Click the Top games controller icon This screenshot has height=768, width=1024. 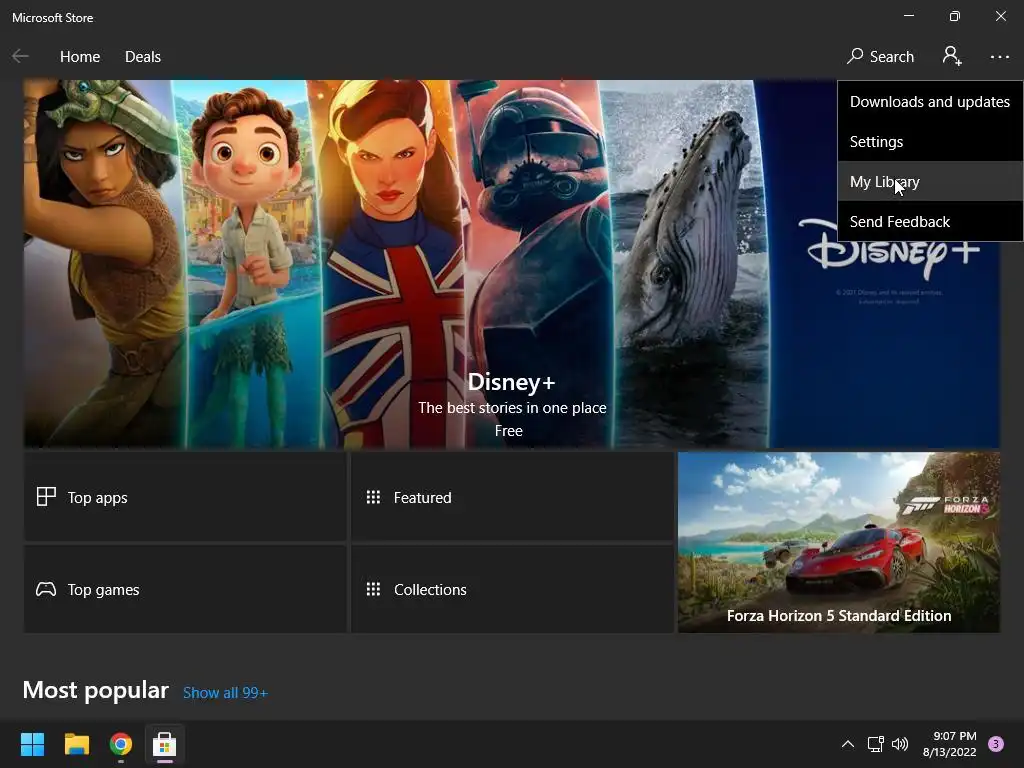(46, 589)
